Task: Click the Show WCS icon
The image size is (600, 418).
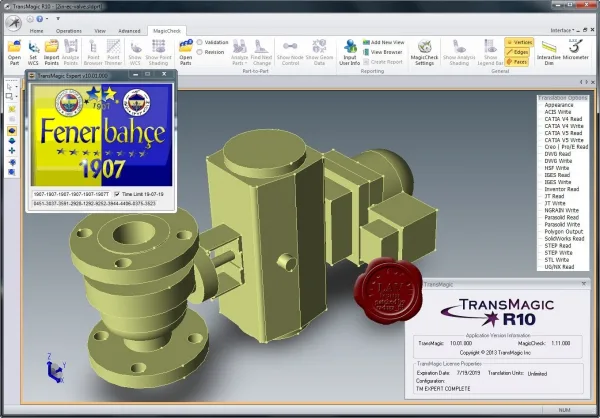Action: [x=135, y=47]
